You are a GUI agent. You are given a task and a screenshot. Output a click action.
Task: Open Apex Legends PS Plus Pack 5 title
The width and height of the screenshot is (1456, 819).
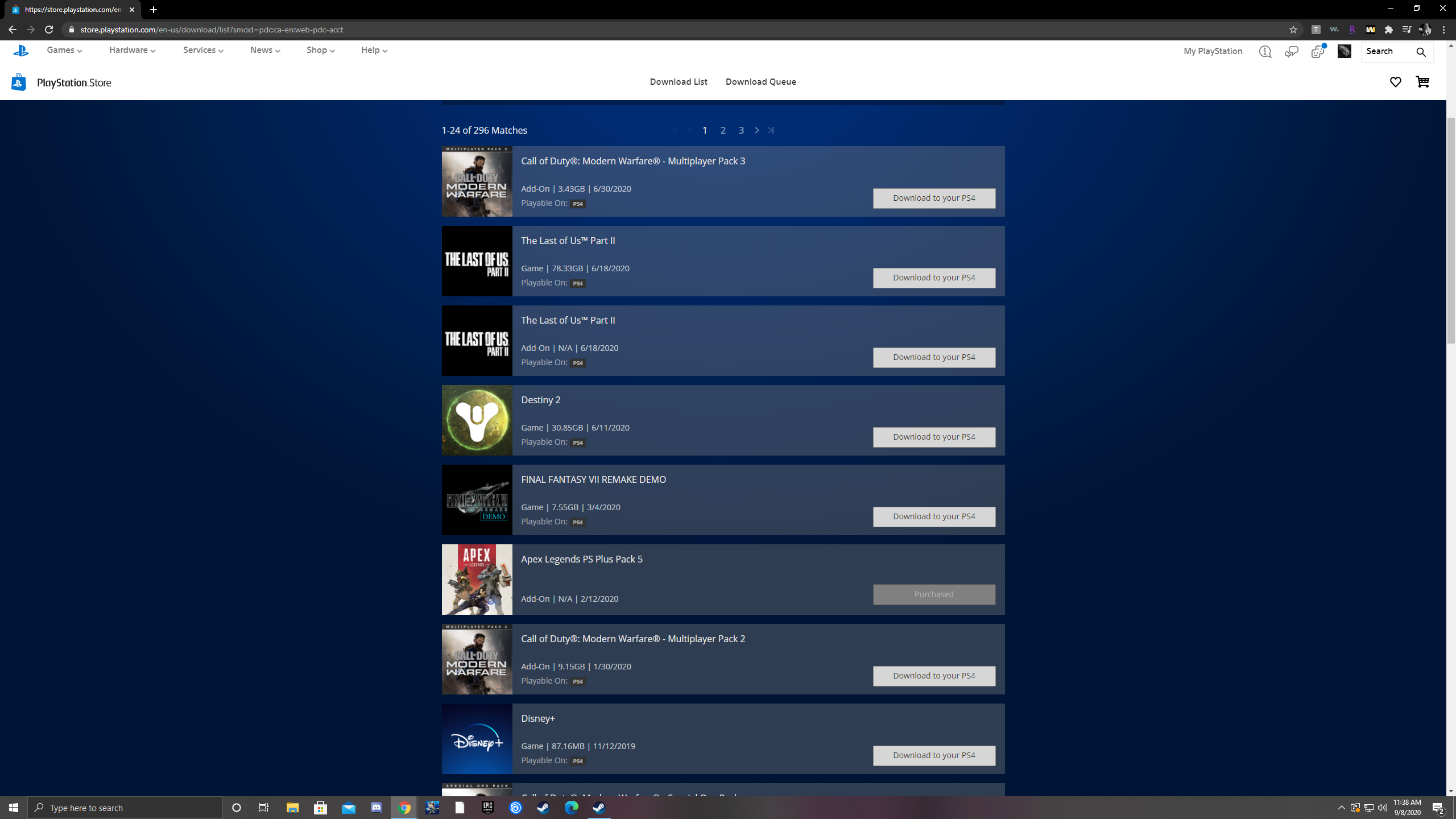[x=581, y=559]
